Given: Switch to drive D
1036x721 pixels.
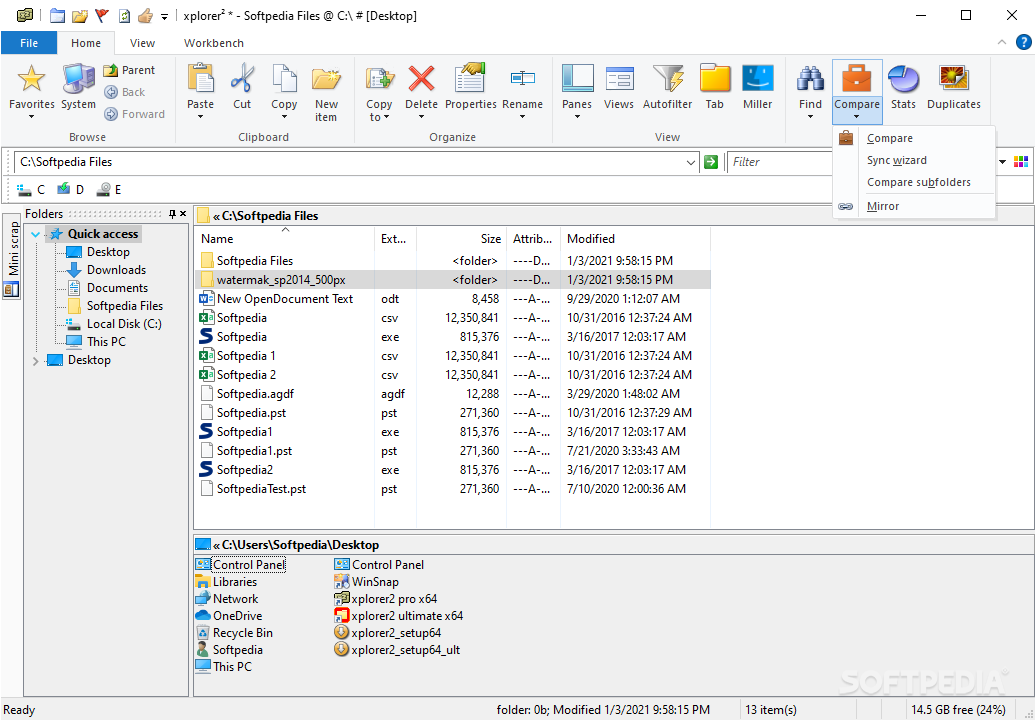Looking at the screenshot, I should [x=71, y=190].
